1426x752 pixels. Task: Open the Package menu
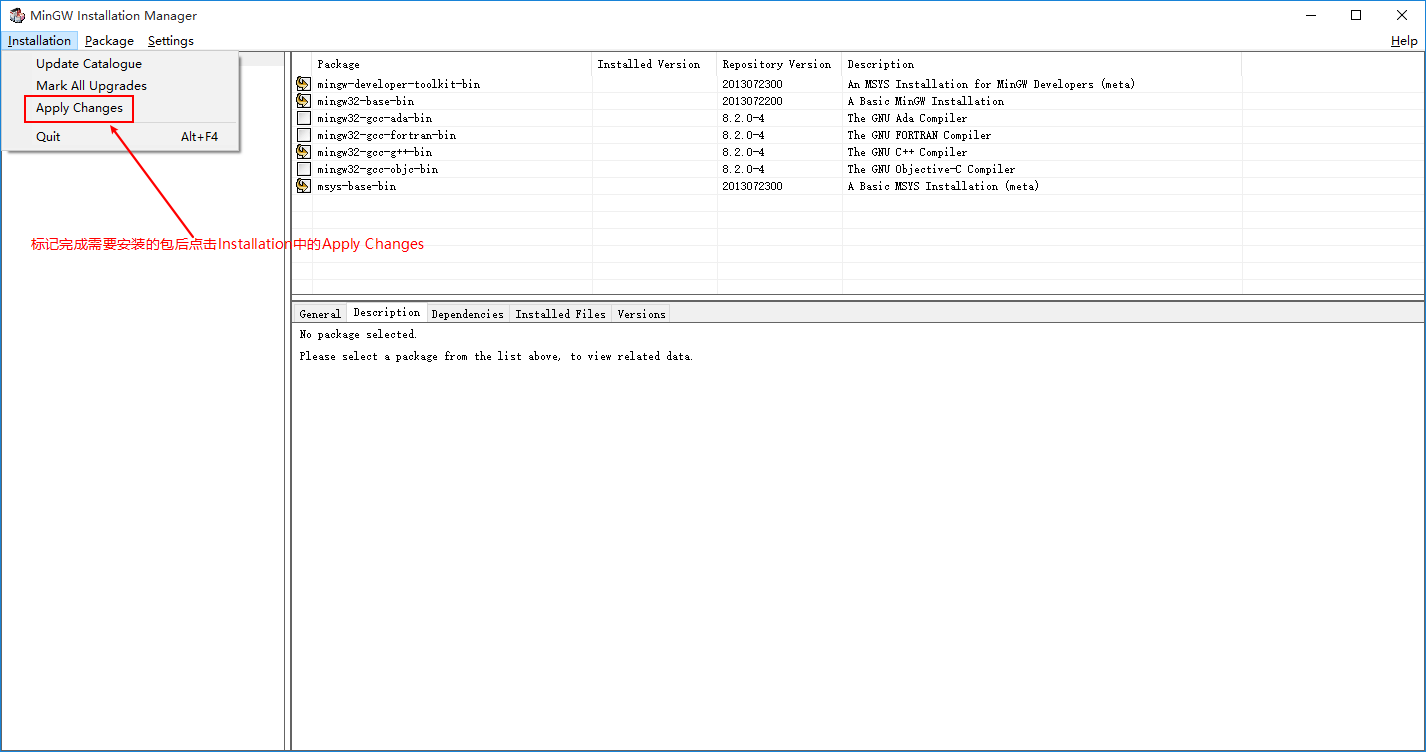click(x=109, y=41)
